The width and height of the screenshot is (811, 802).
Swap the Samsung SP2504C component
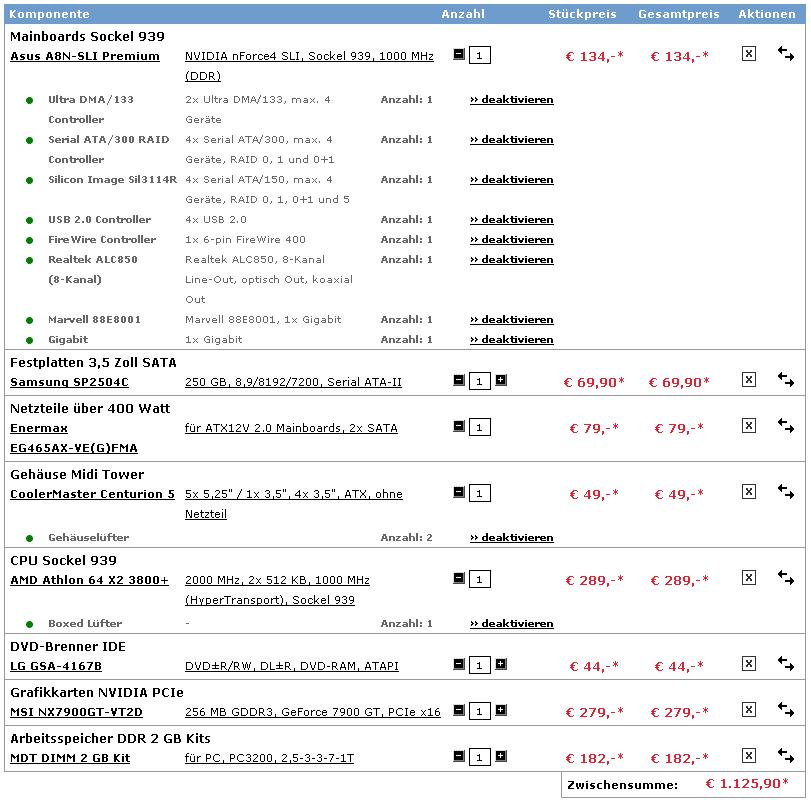click(x=786, y=380)
